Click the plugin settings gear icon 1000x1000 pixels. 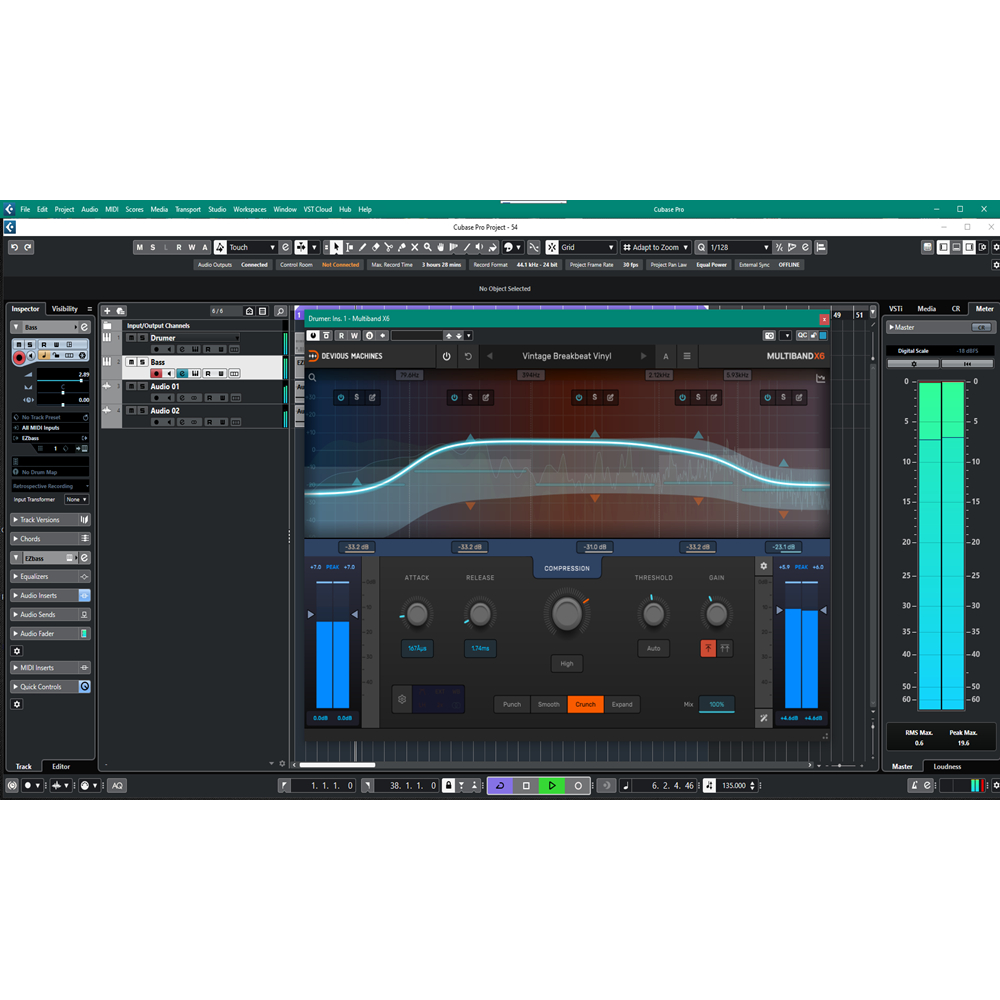pos(764,566)
